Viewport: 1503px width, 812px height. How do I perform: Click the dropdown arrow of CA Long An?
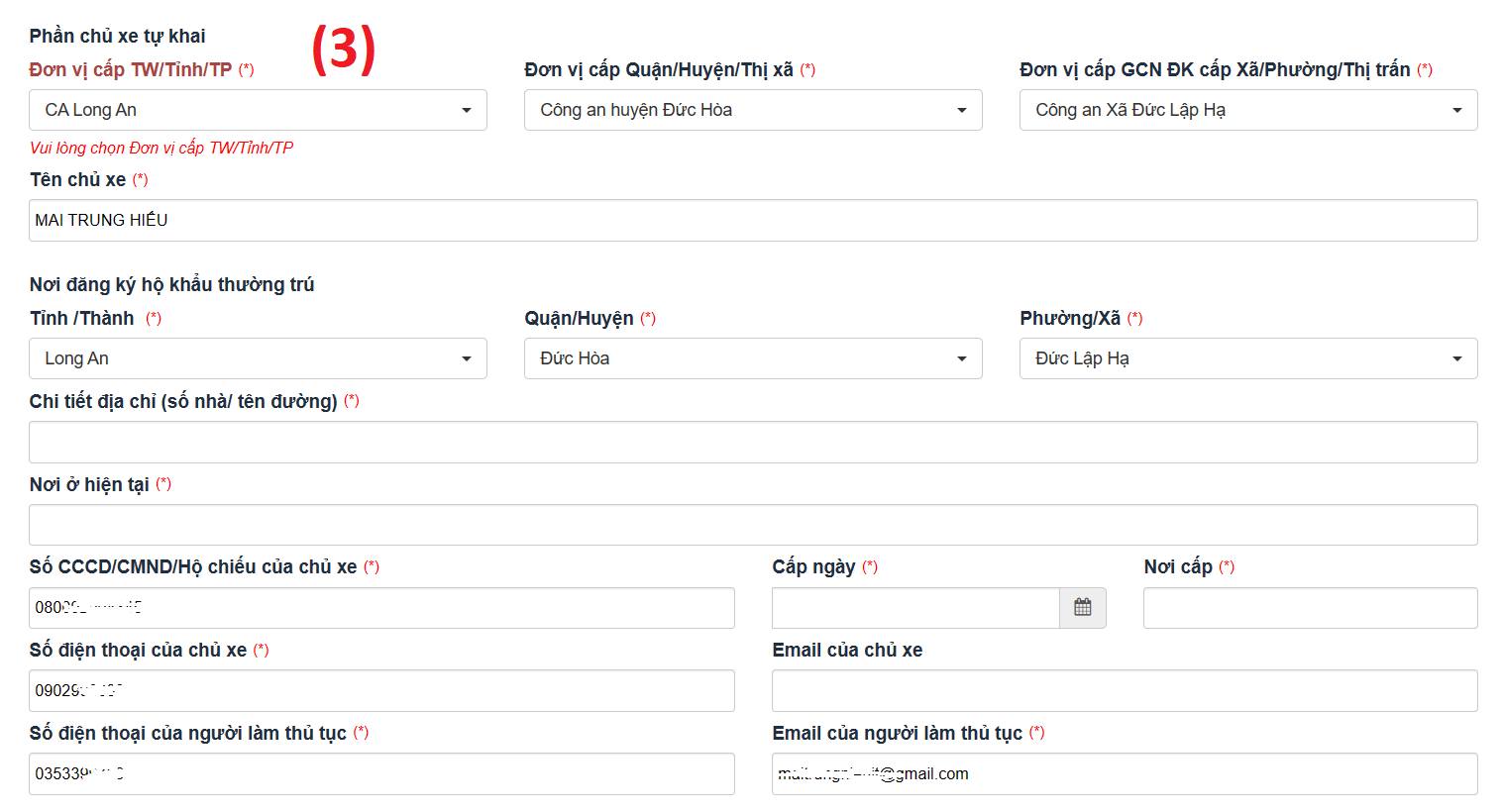click(x=467, y=110)
